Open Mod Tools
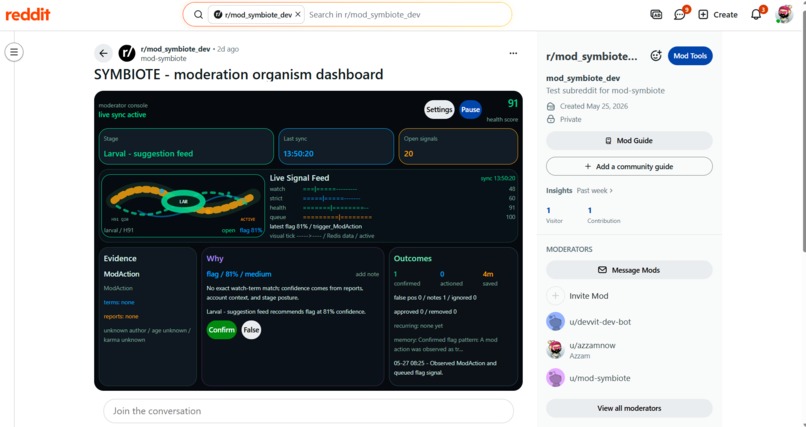The image size is (806, 427). [690, 56]
